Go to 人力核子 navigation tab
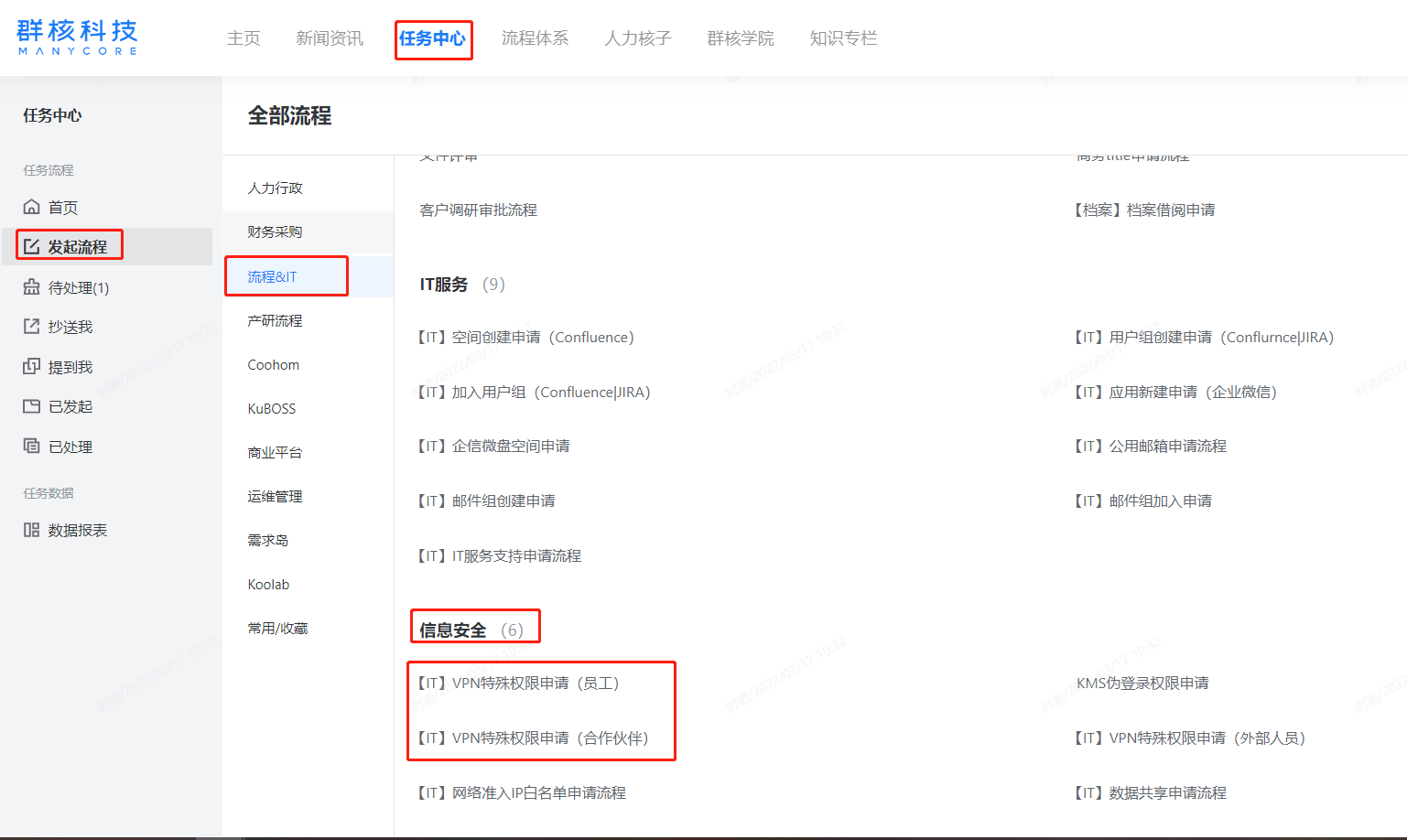The width and height of the screenshot is (1407, 840). point(638,38)
